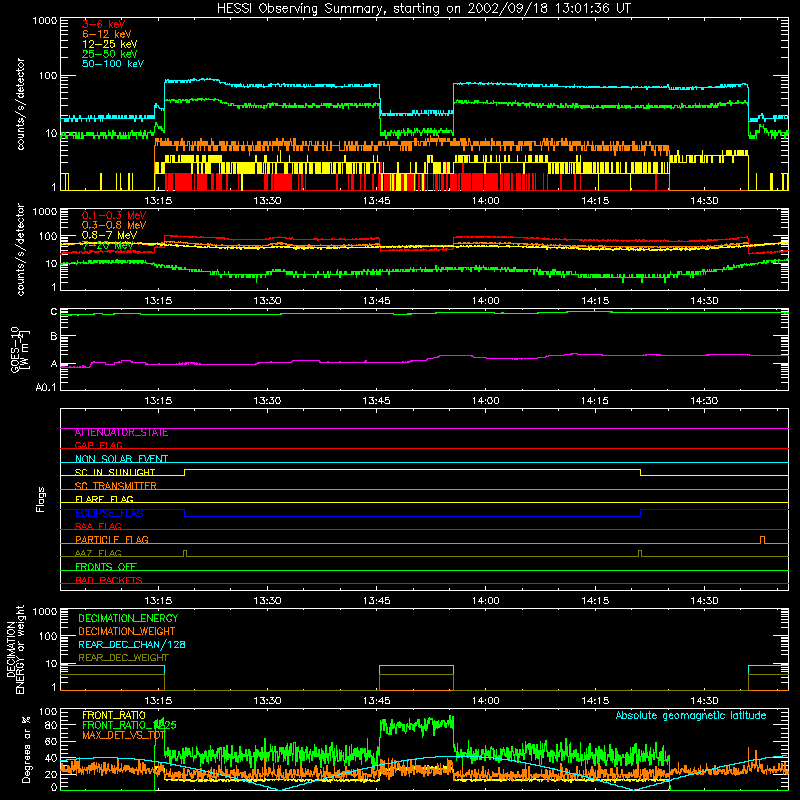The image size is (800, 800).
Task: Click the 13:15 tick label under keV panel
Action: coord(158,201)
